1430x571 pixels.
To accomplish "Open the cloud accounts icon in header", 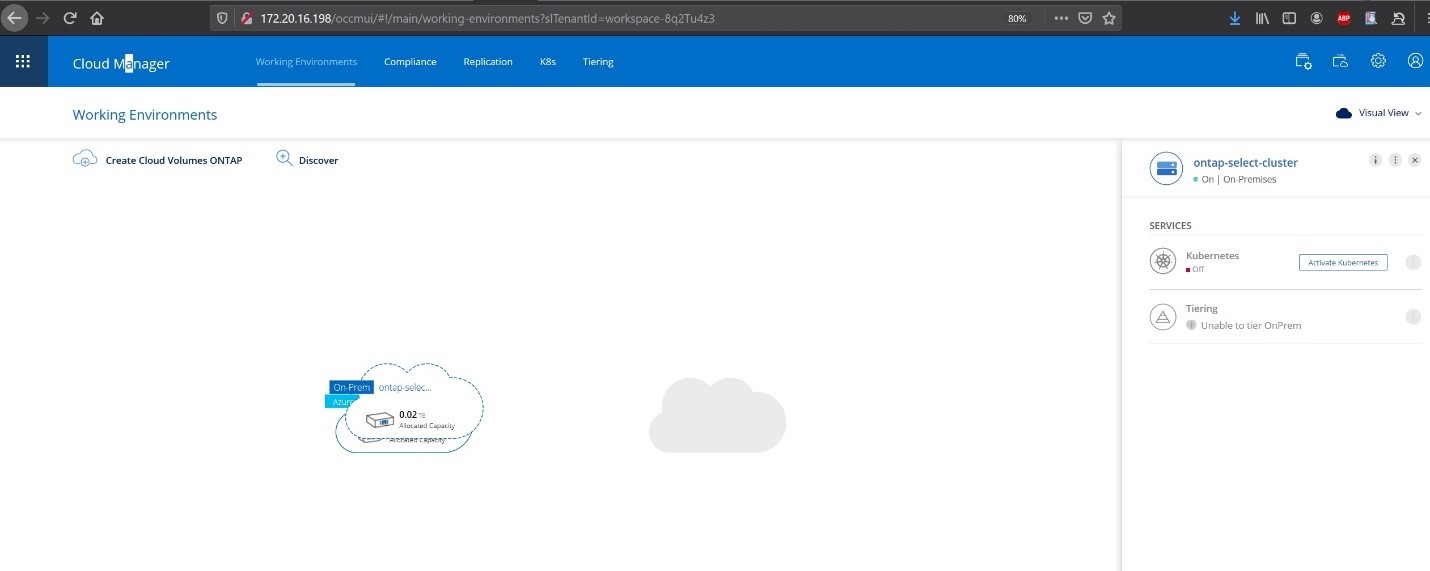I will click(x=1340, y=61).
